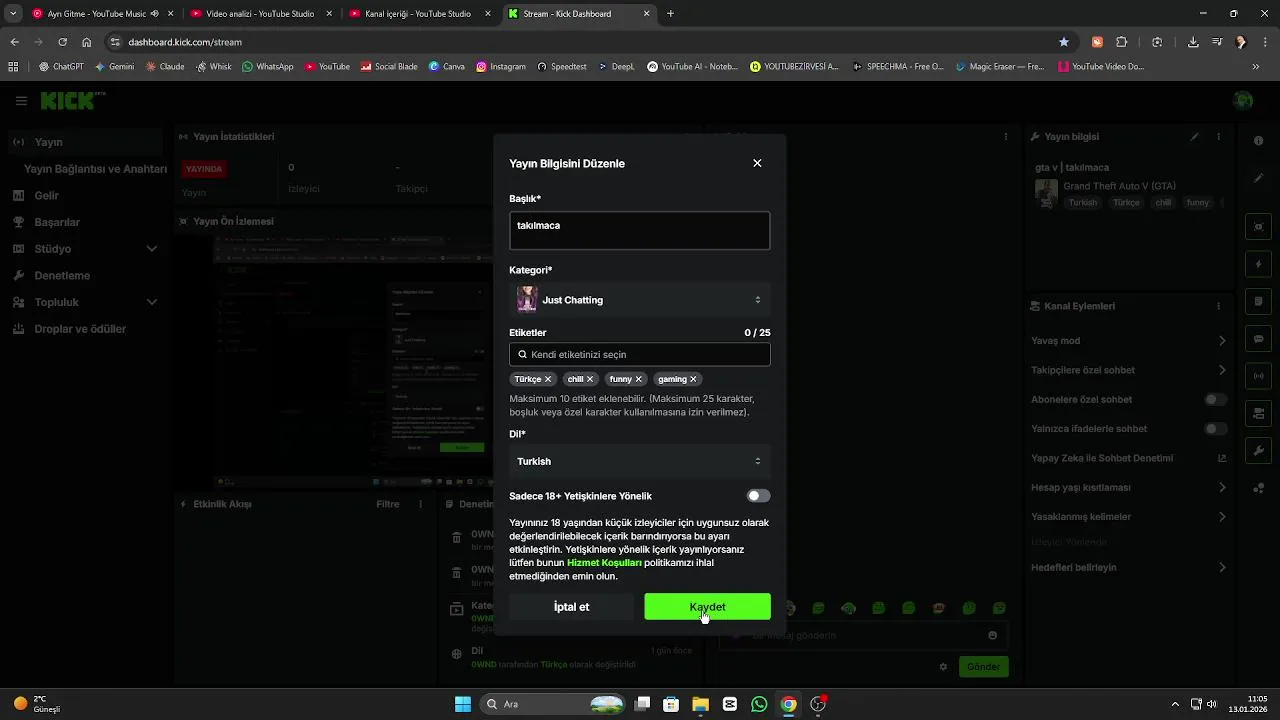Remove the chill tag chip
The height and width of the screenshot is (720, 1280).
(590, 379)
